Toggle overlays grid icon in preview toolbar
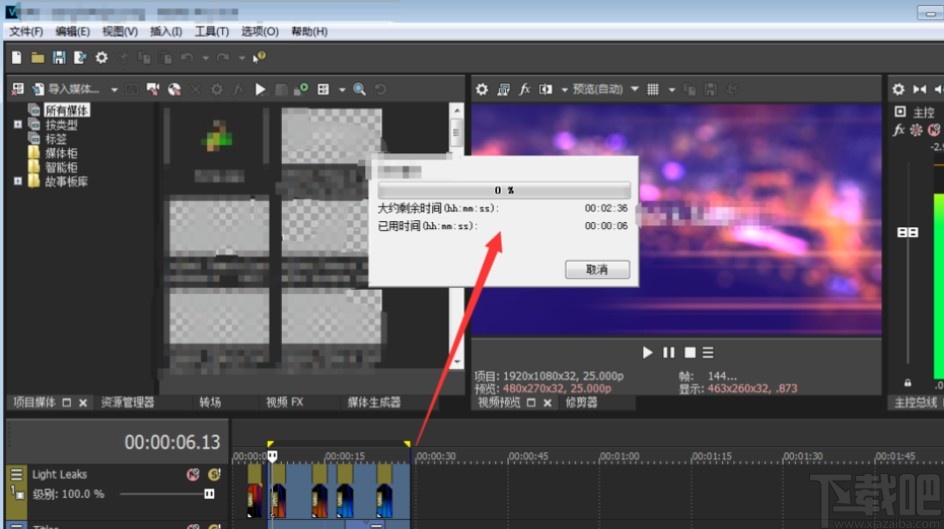The height and width of the screenshot is (529, 944). click(x=653, y=89)
